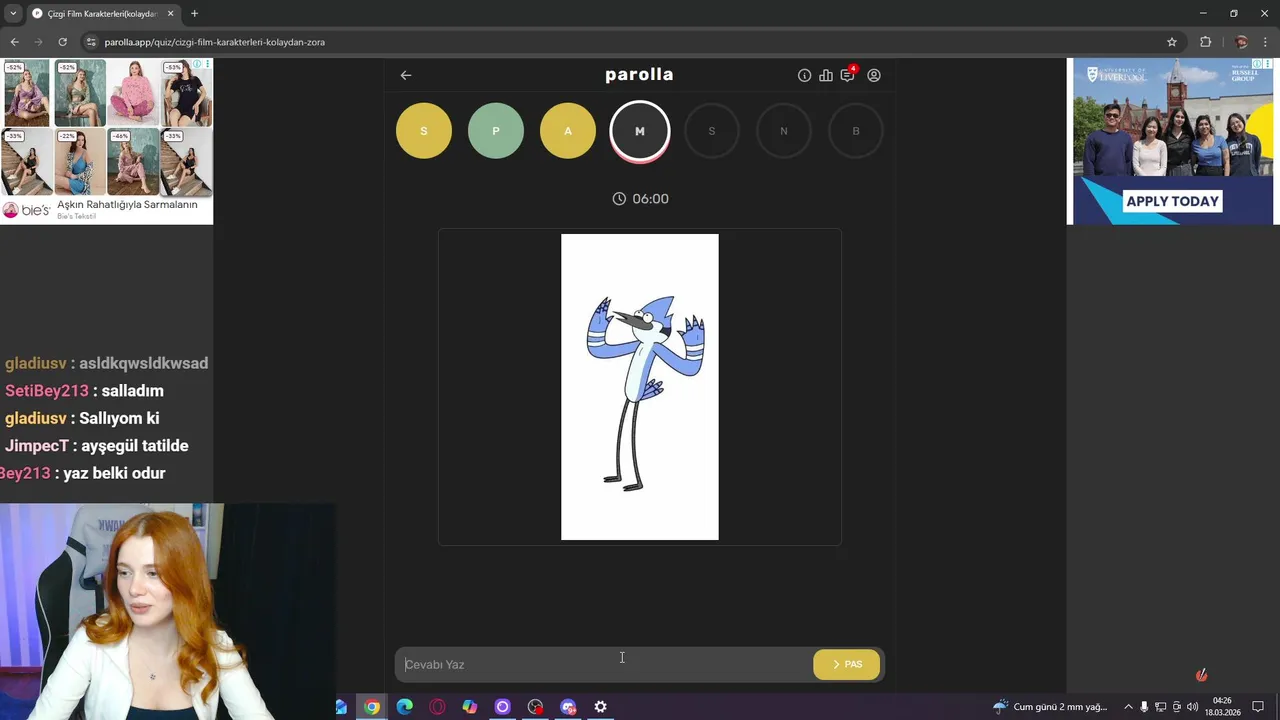Open Microsoft Edge in the taskbar
Viewport: 1280px width, 720px height.
[x=405, y=707]
